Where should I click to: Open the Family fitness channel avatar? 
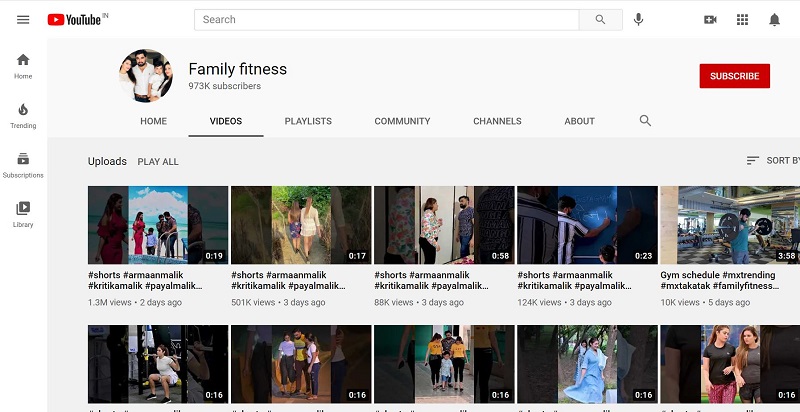click(146, 75)
